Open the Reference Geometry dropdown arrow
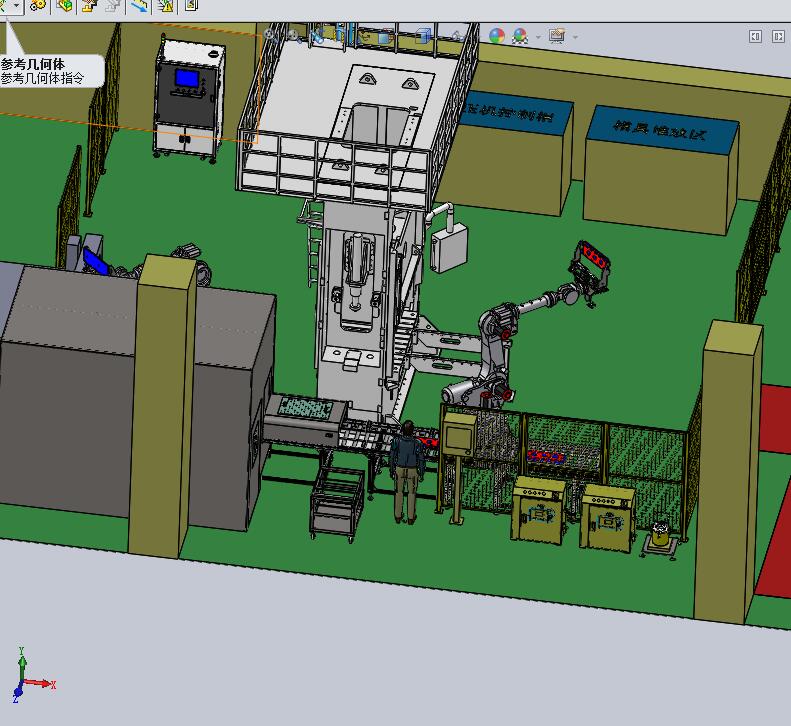The height and width of the screenshot is (726, 791). tap(17, 6)
